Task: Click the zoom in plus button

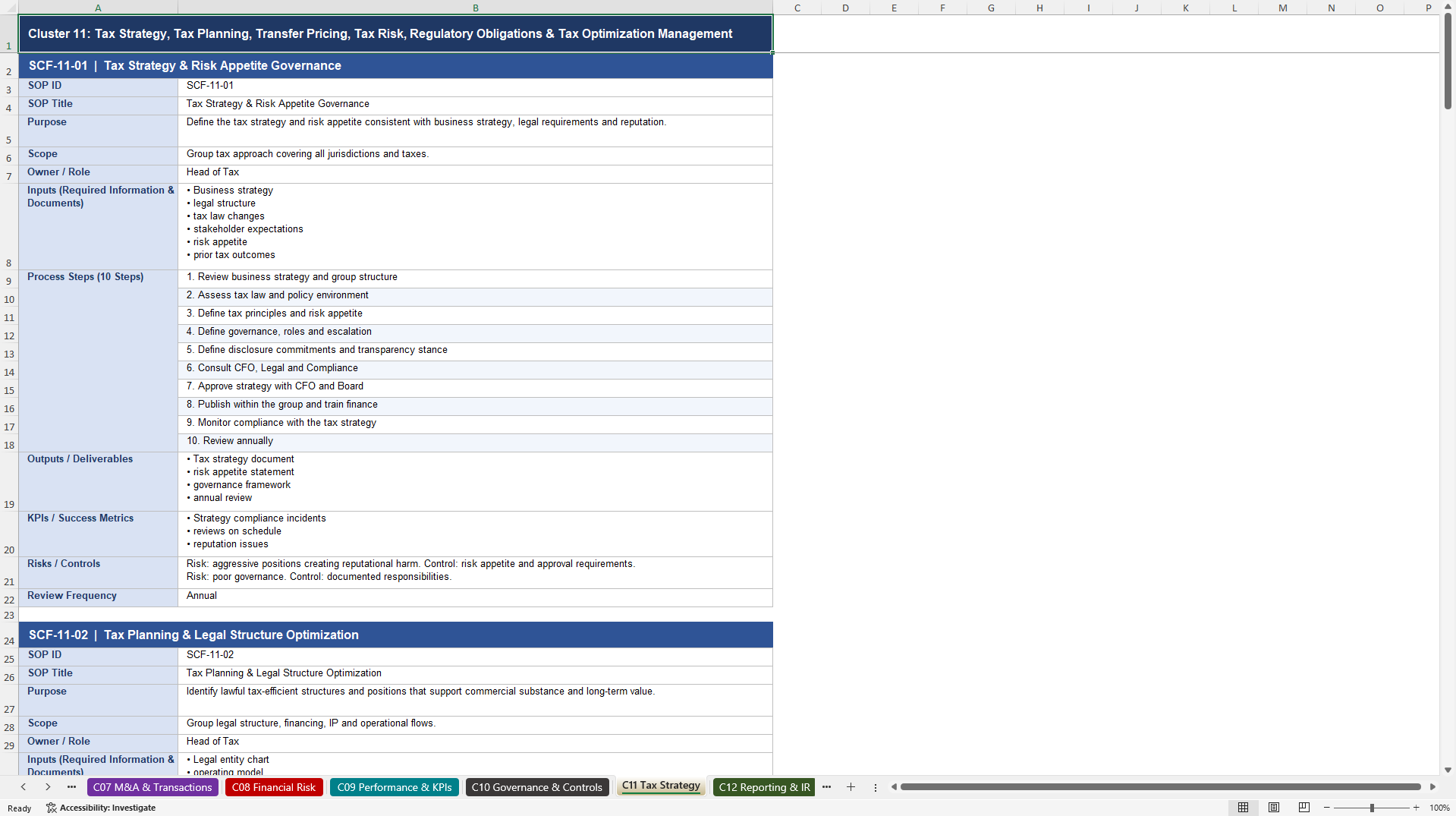Action: (1416, 808)
